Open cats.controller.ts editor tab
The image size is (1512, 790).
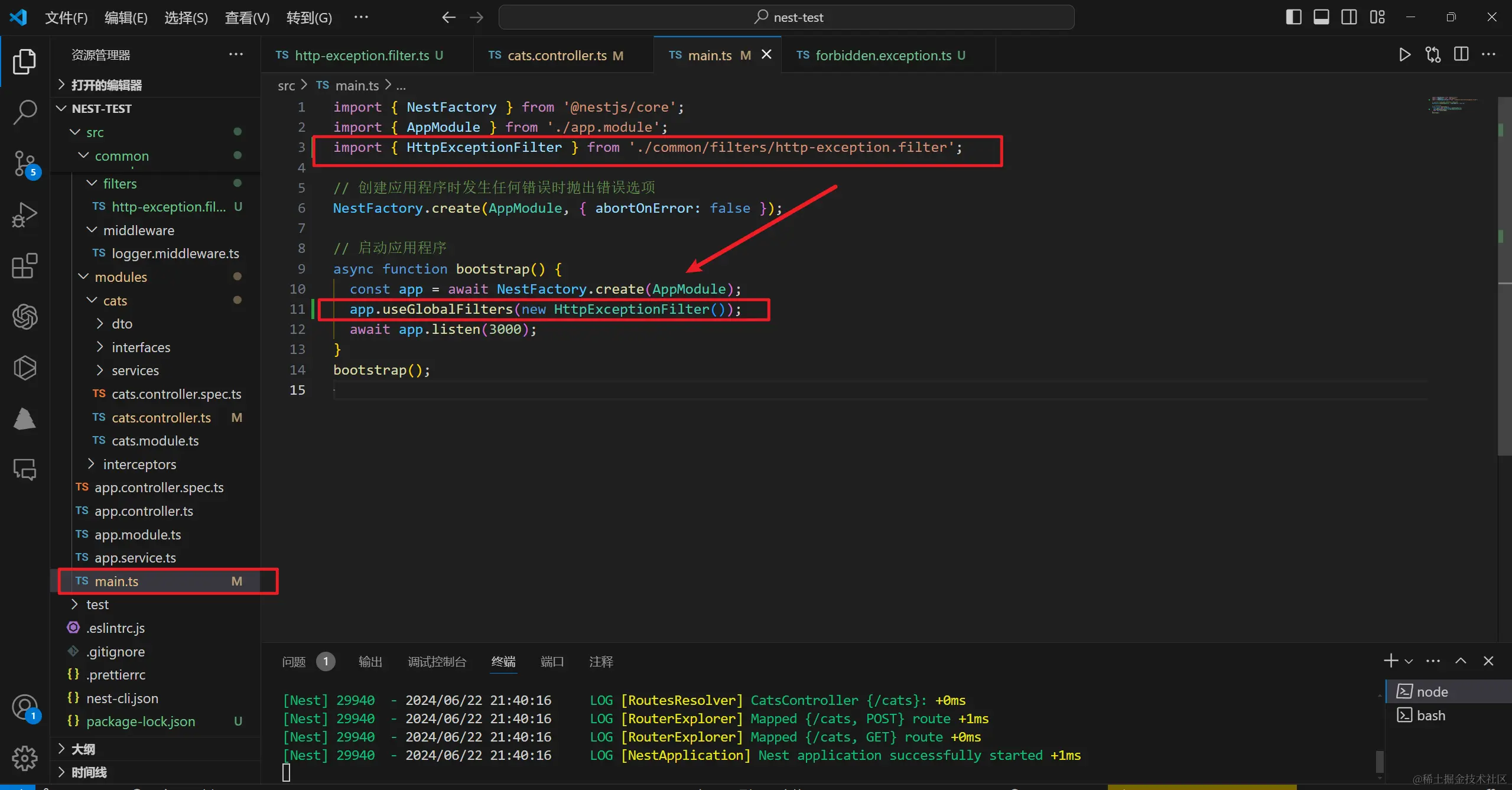tap(556, 55)
